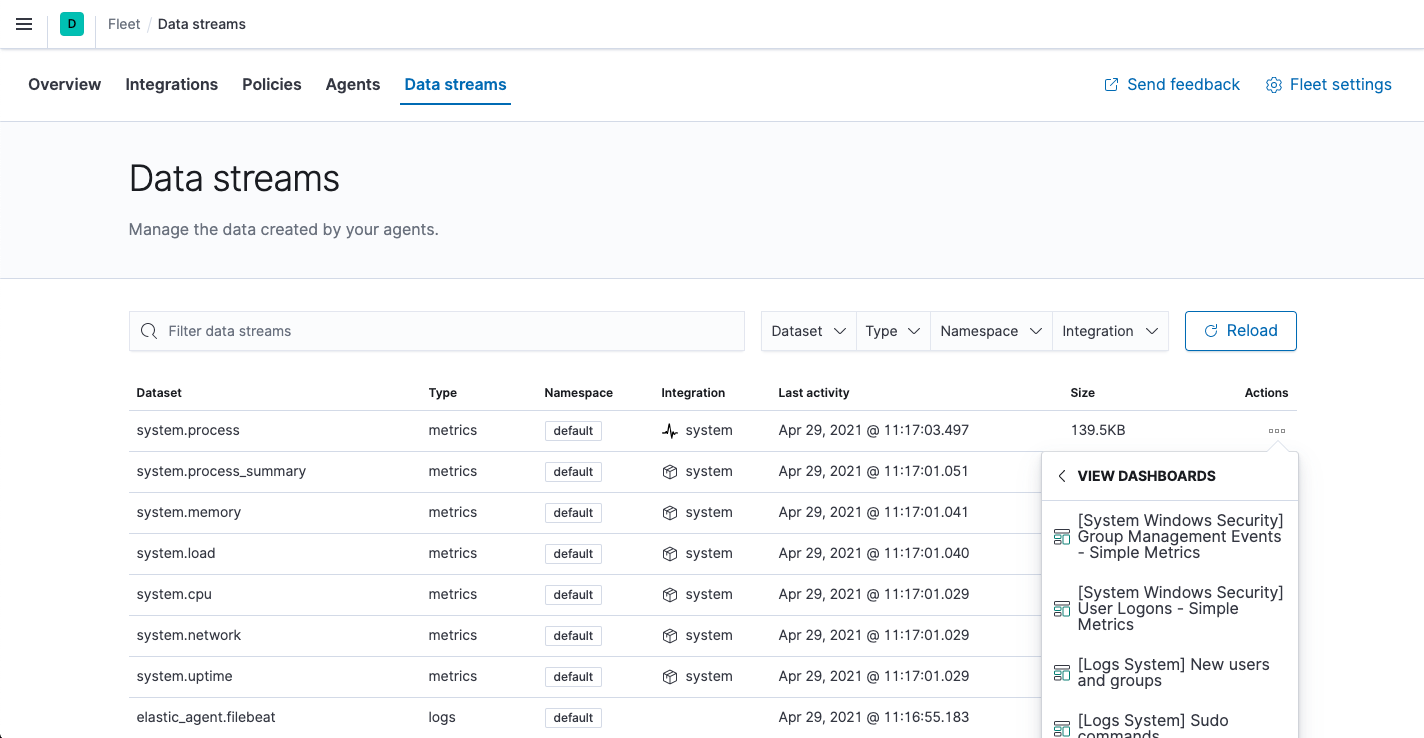Image resolution: width=1424 pixels, height=738 pixels.
Task: Click the dashboard icon beside "[Logs System] New users and groups"
Action: click(x=1061, y=672)
